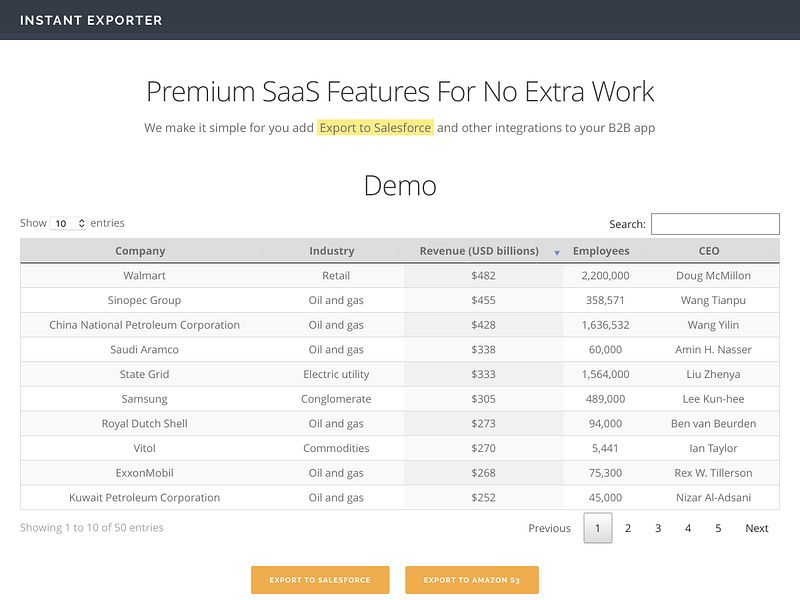Click the Retail industry cell
Screen dimensions: 800x600
click(336, 276)
